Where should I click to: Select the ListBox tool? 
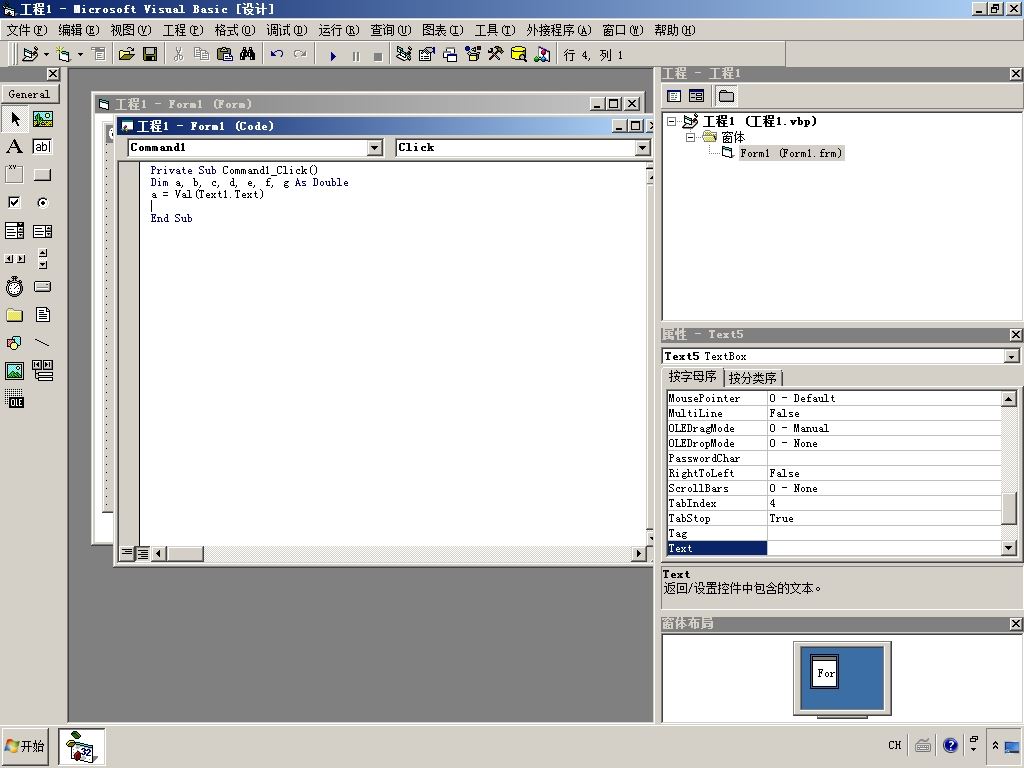pos(42,231)
